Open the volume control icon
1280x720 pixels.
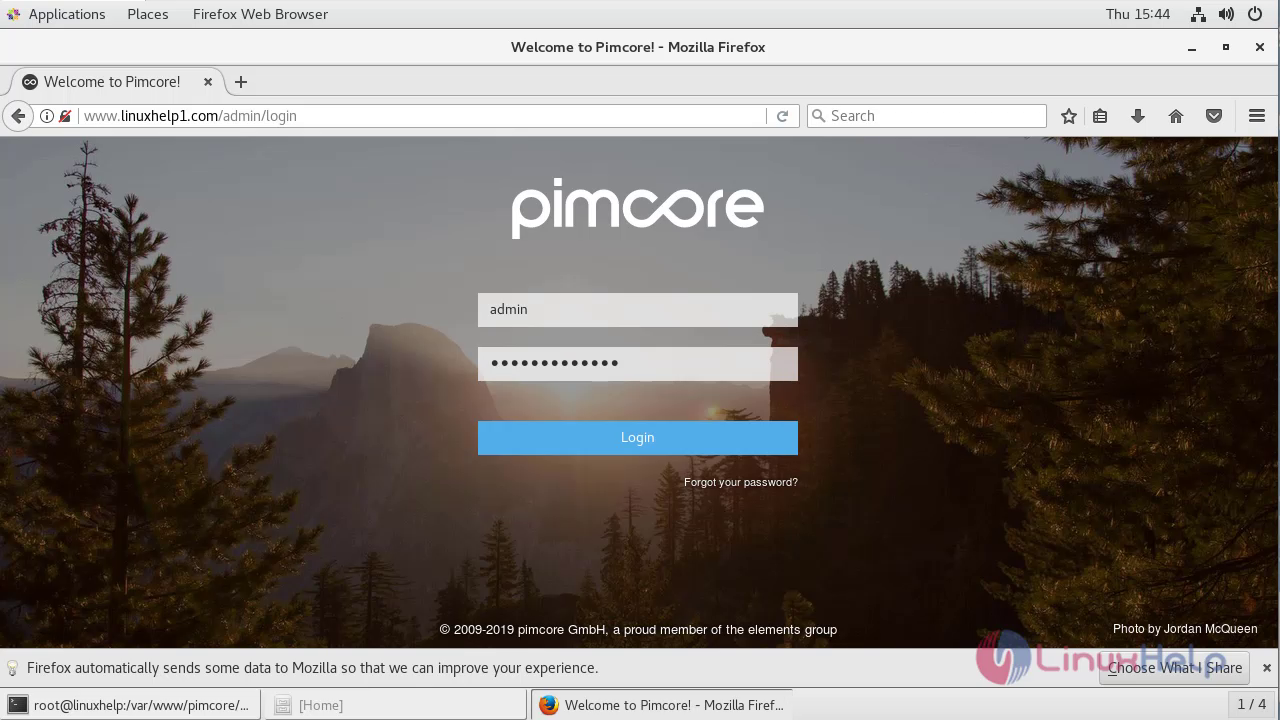[1226, 14]
